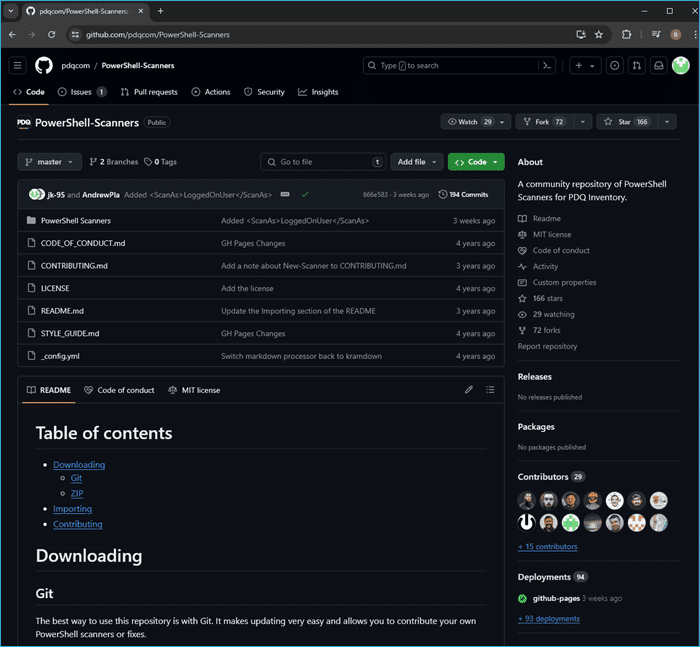This screenshot has height=647, width=700.
Task: Star the repository
Action: pyautogui.click(x=627, y=122)
